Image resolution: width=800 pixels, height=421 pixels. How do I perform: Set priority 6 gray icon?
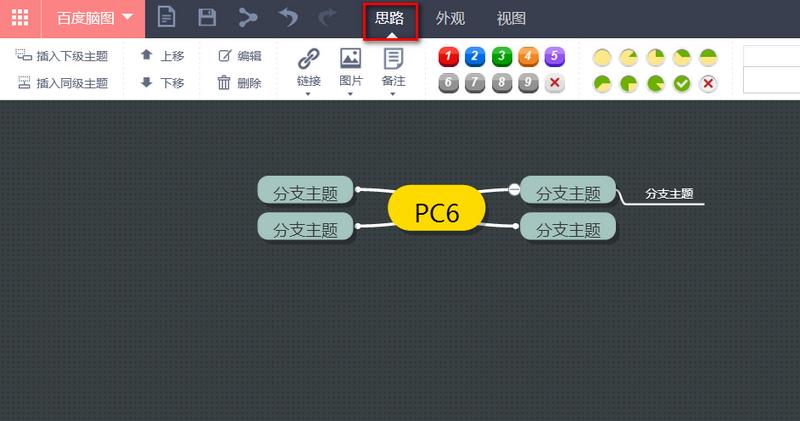(448, 83)
